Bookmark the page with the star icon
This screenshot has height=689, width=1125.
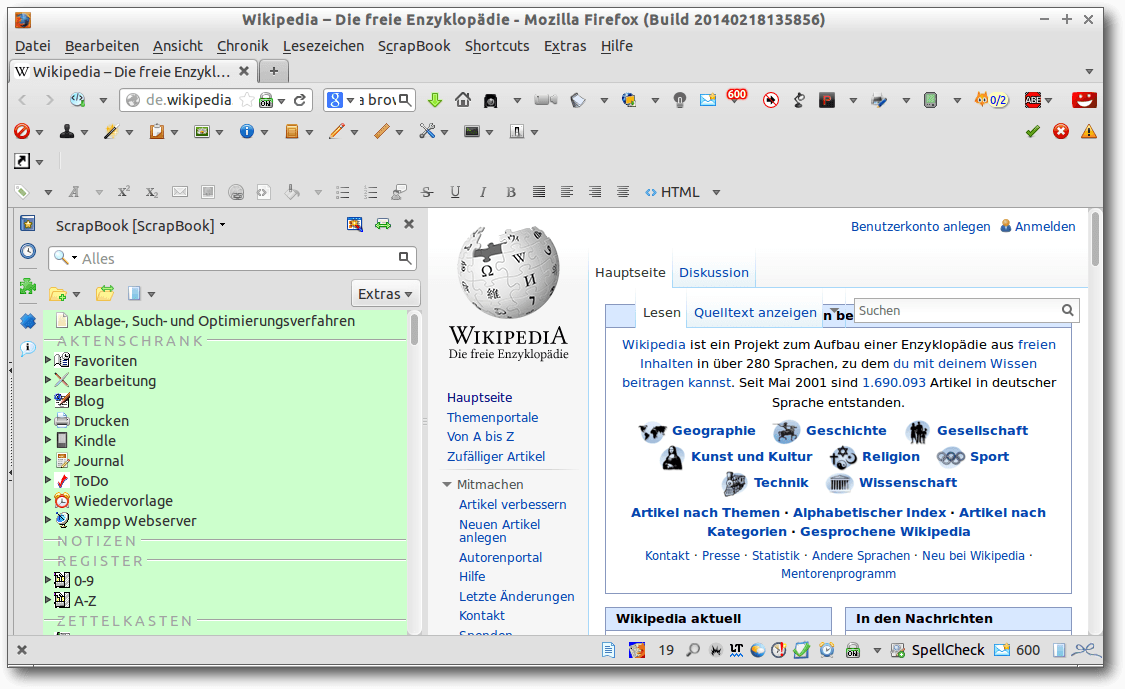tap(247, 100)
